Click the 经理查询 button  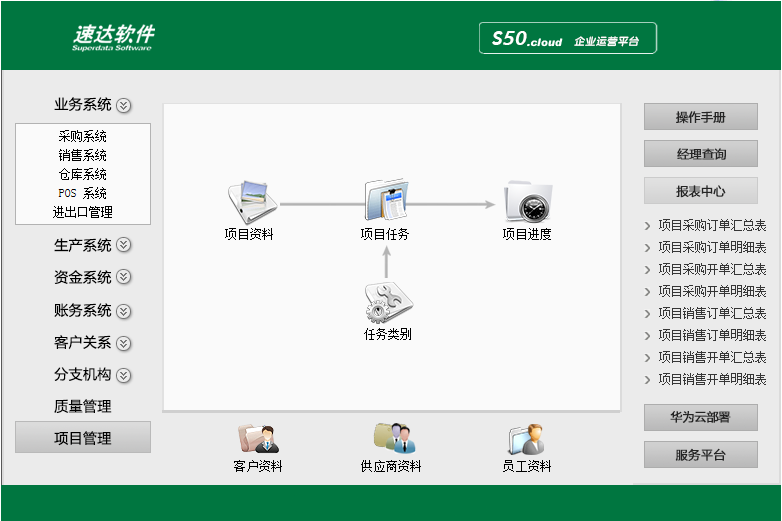[x=701, y=154]
